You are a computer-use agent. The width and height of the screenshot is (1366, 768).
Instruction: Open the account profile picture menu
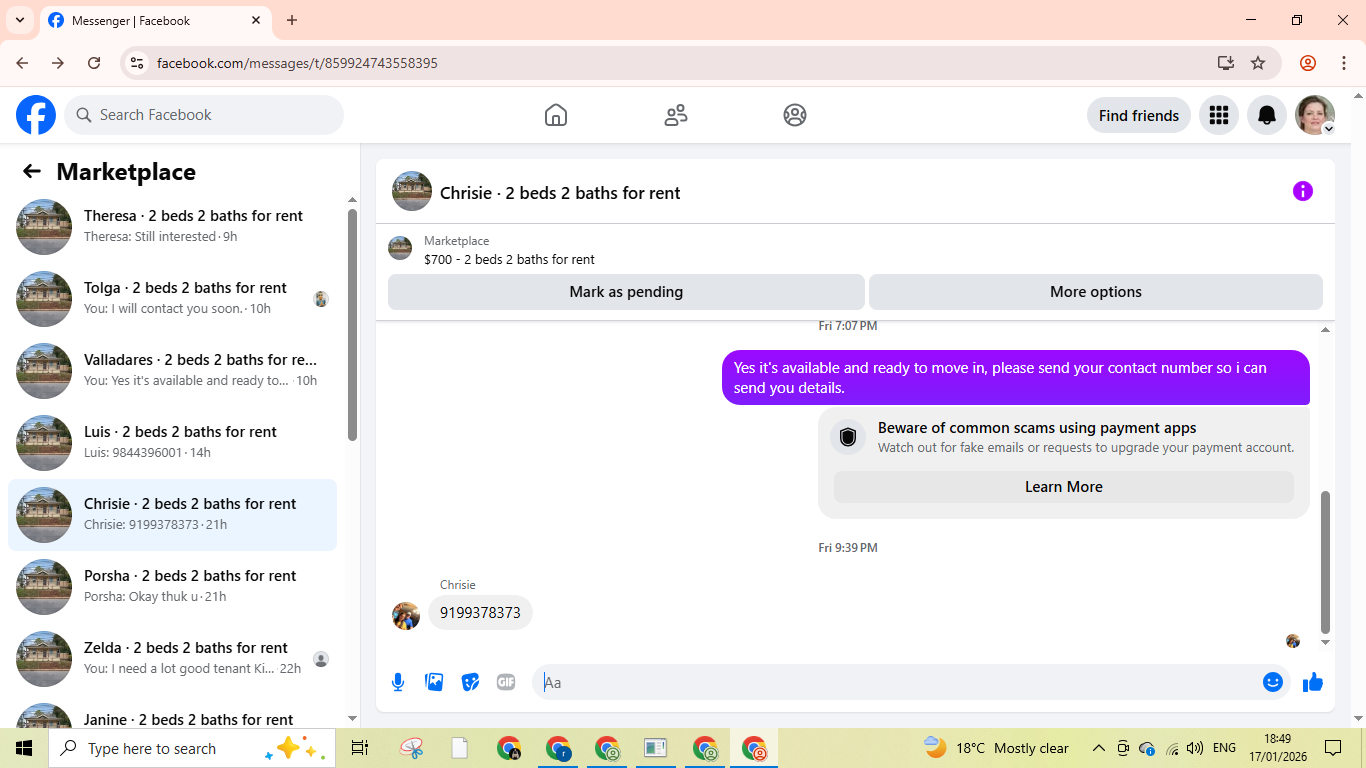tap(1315, 115)
